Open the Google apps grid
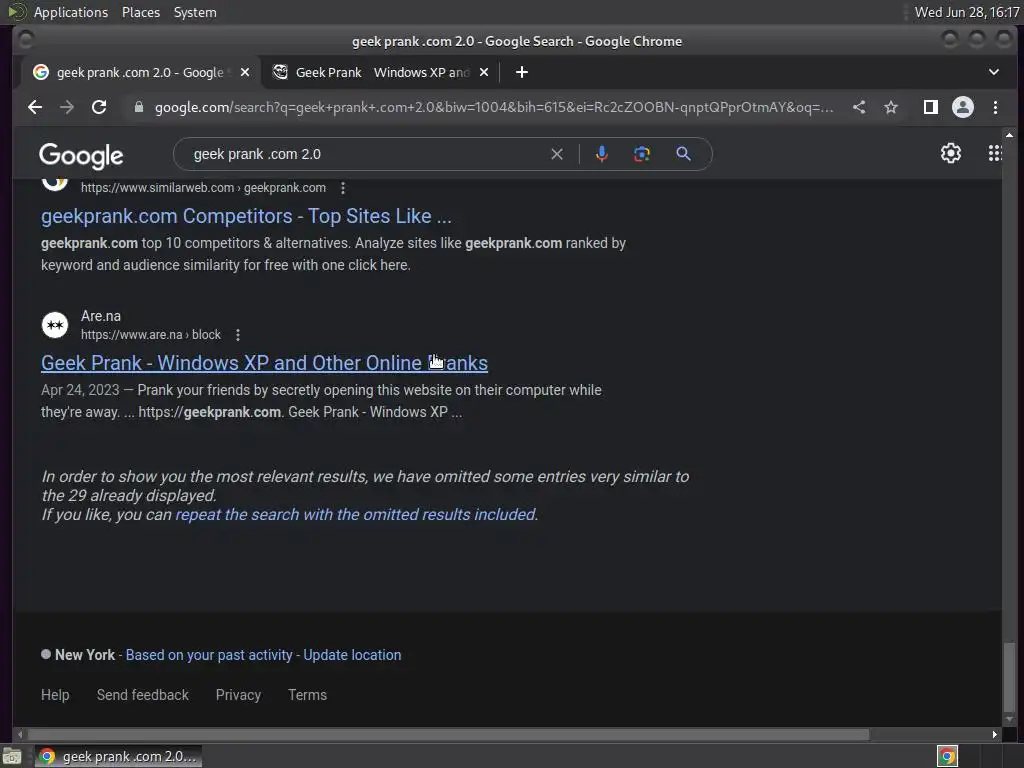Image resolution: width=1024 pixels, height=768 pixels. [x=995, y=153]
